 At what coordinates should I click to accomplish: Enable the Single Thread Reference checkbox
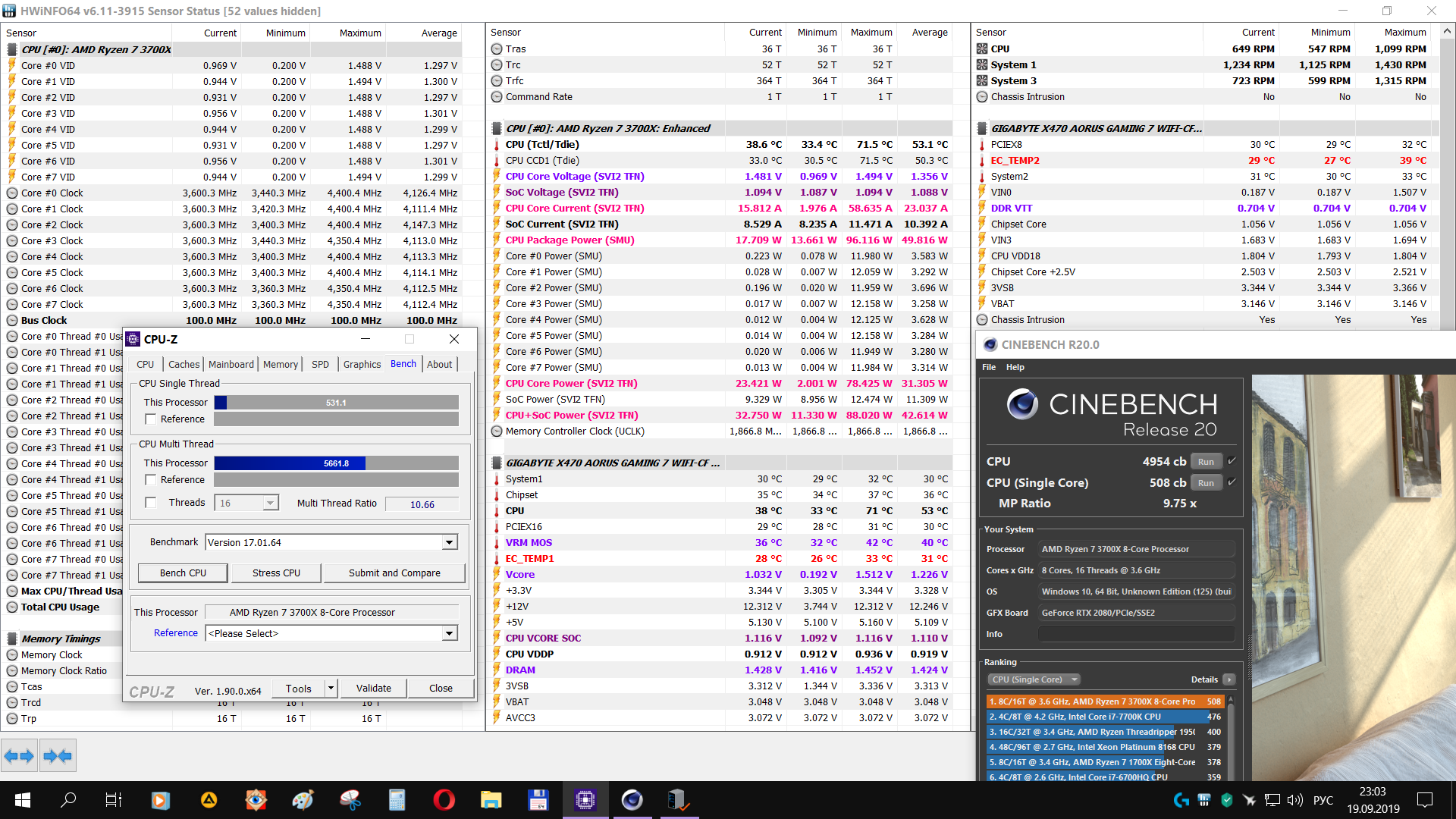coord(151,419)
